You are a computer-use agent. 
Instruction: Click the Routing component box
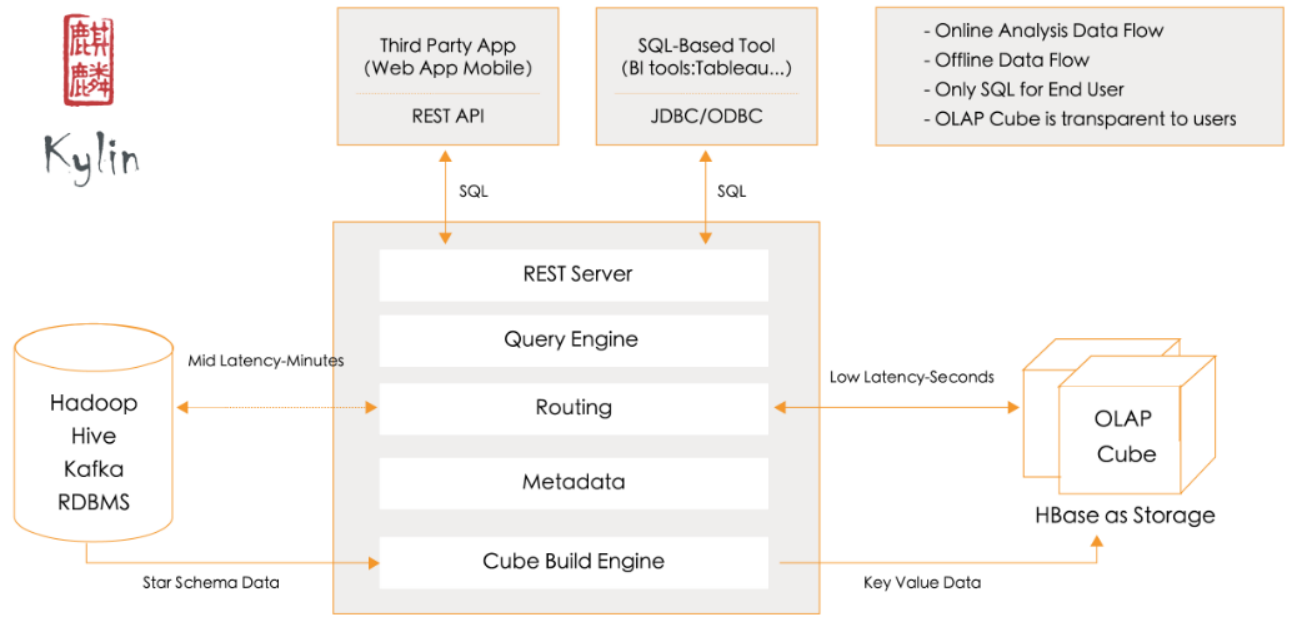573,408
